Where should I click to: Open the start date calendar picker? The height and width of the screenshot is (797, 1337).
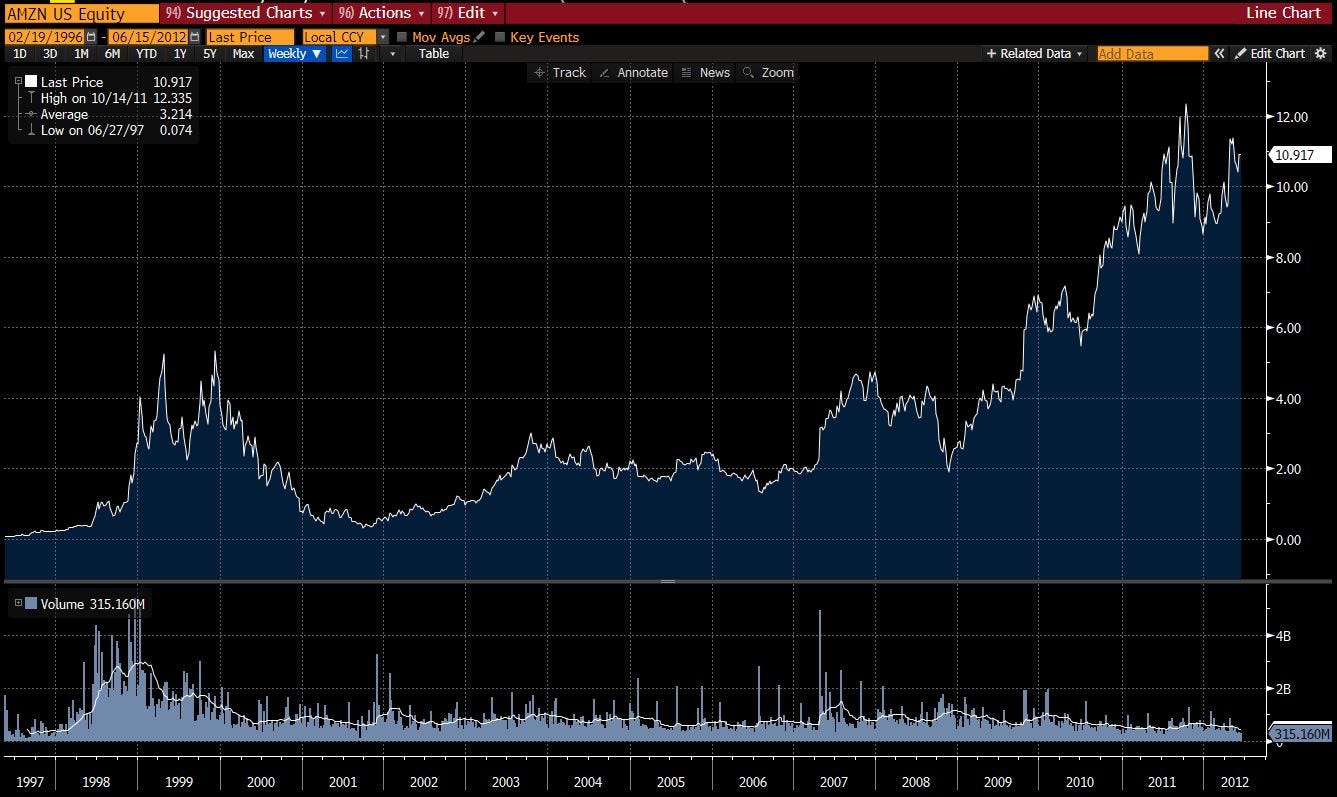pos(91,37)
